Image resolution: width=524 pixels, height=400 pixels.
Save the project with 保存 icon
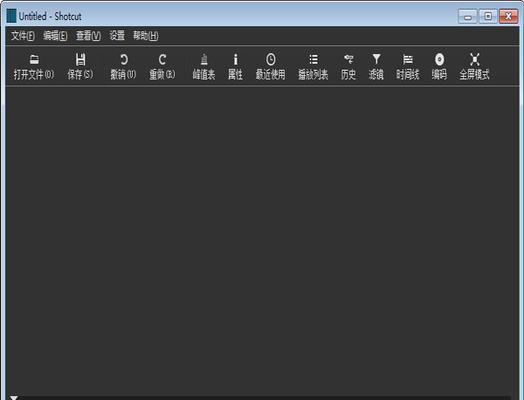(80, 66)
